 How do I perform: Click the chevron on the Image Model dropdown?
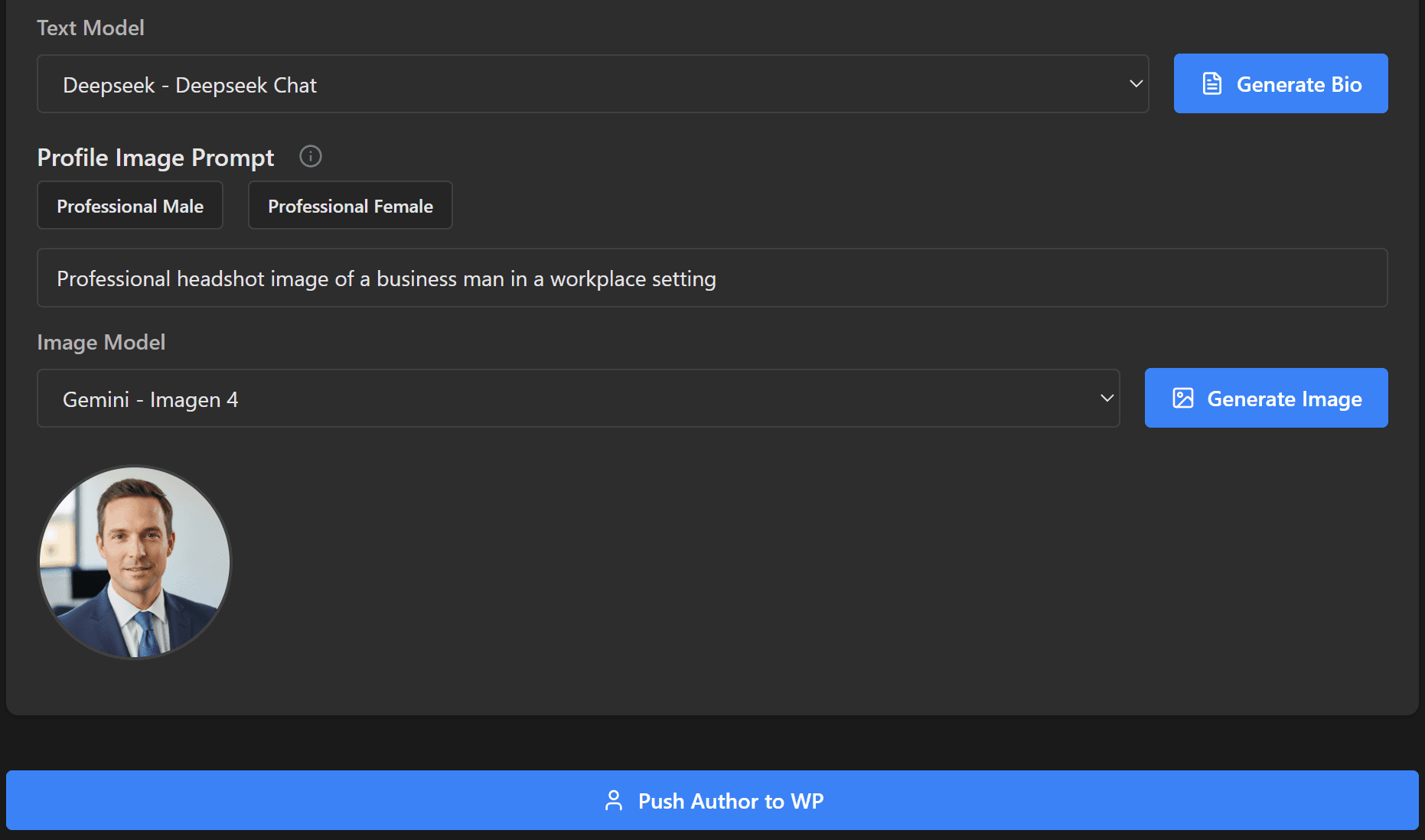[1106, 398]
